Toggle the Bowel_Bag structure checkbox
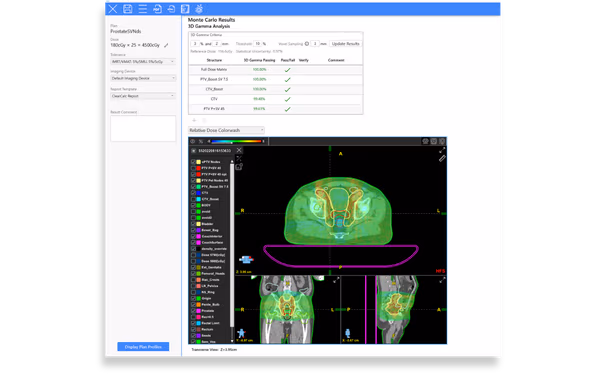600x376 pixels. [193, 230]
